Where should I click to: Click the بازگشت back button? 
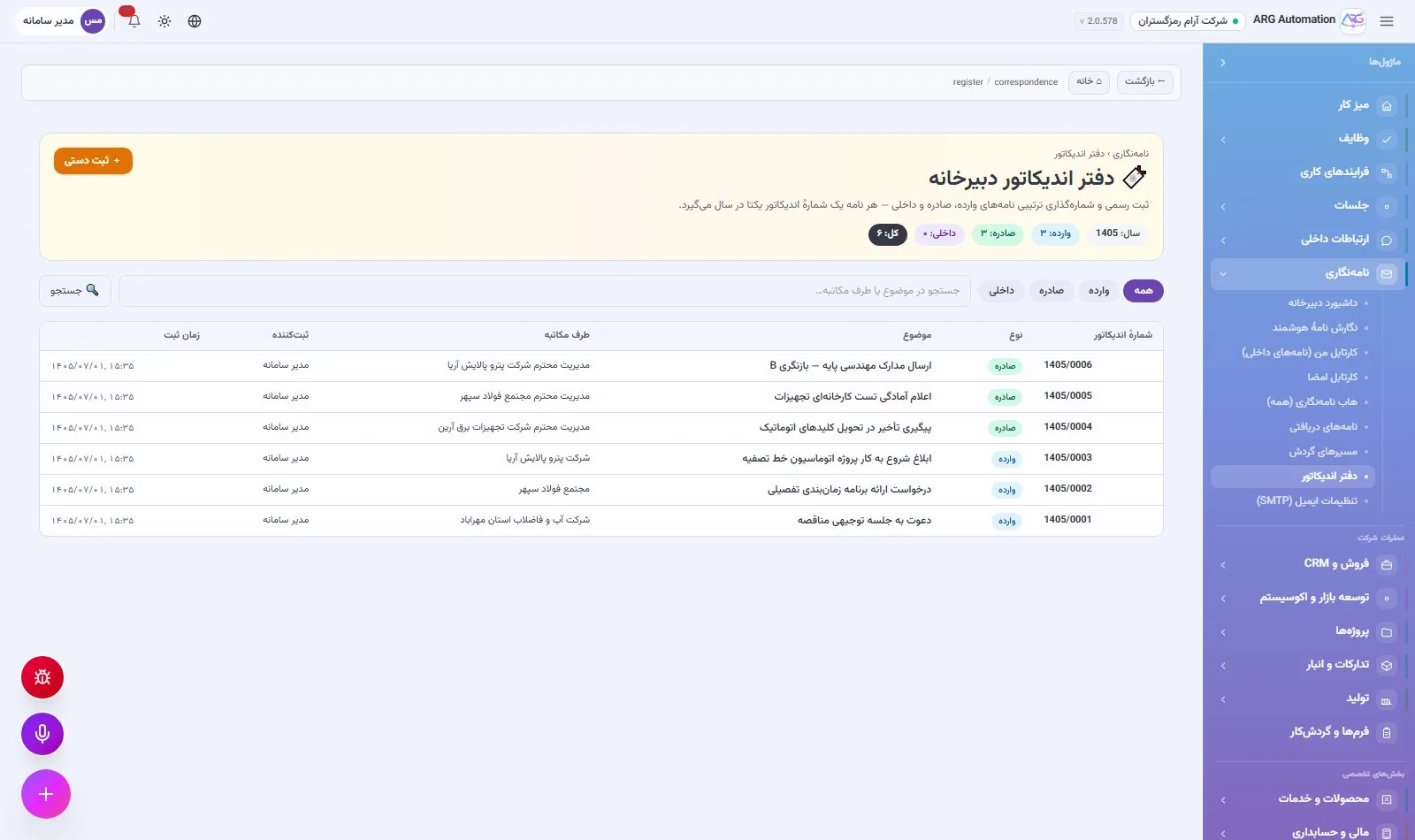click(1145, 82)
